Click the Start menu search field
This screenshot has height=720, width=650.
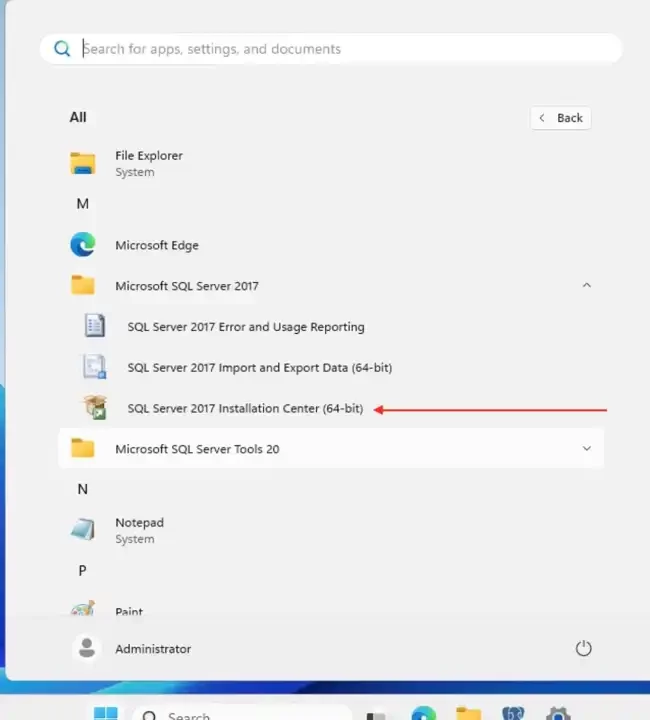331,49
